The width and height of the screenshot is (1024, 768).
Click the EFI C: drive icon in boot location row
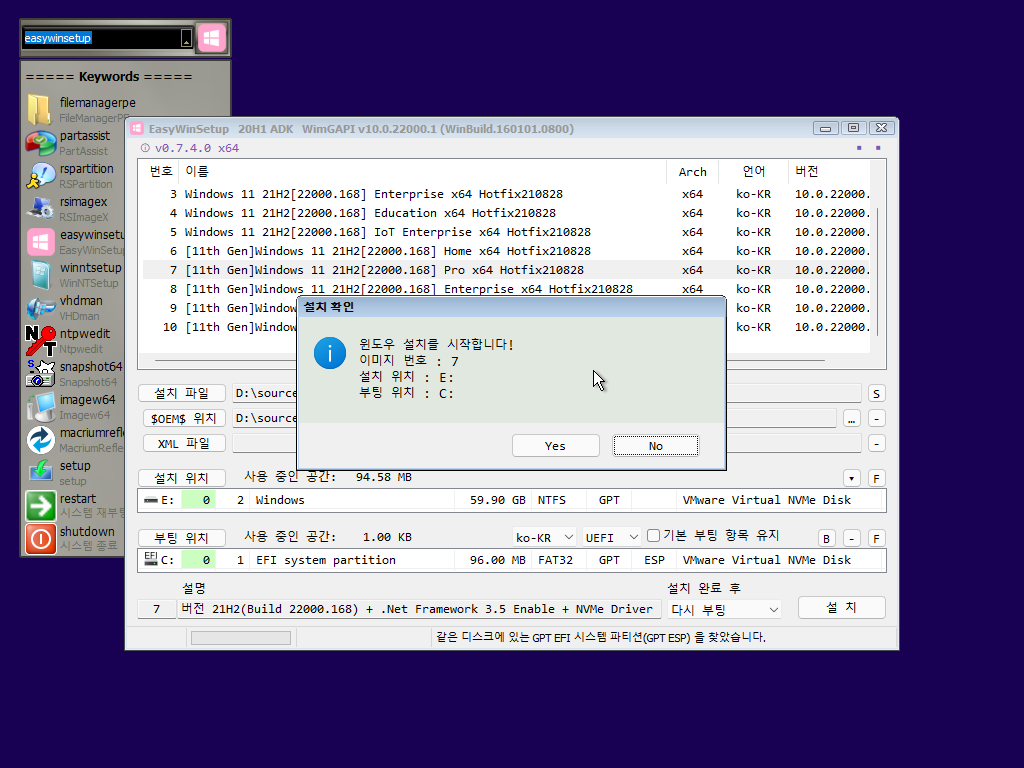151,558
